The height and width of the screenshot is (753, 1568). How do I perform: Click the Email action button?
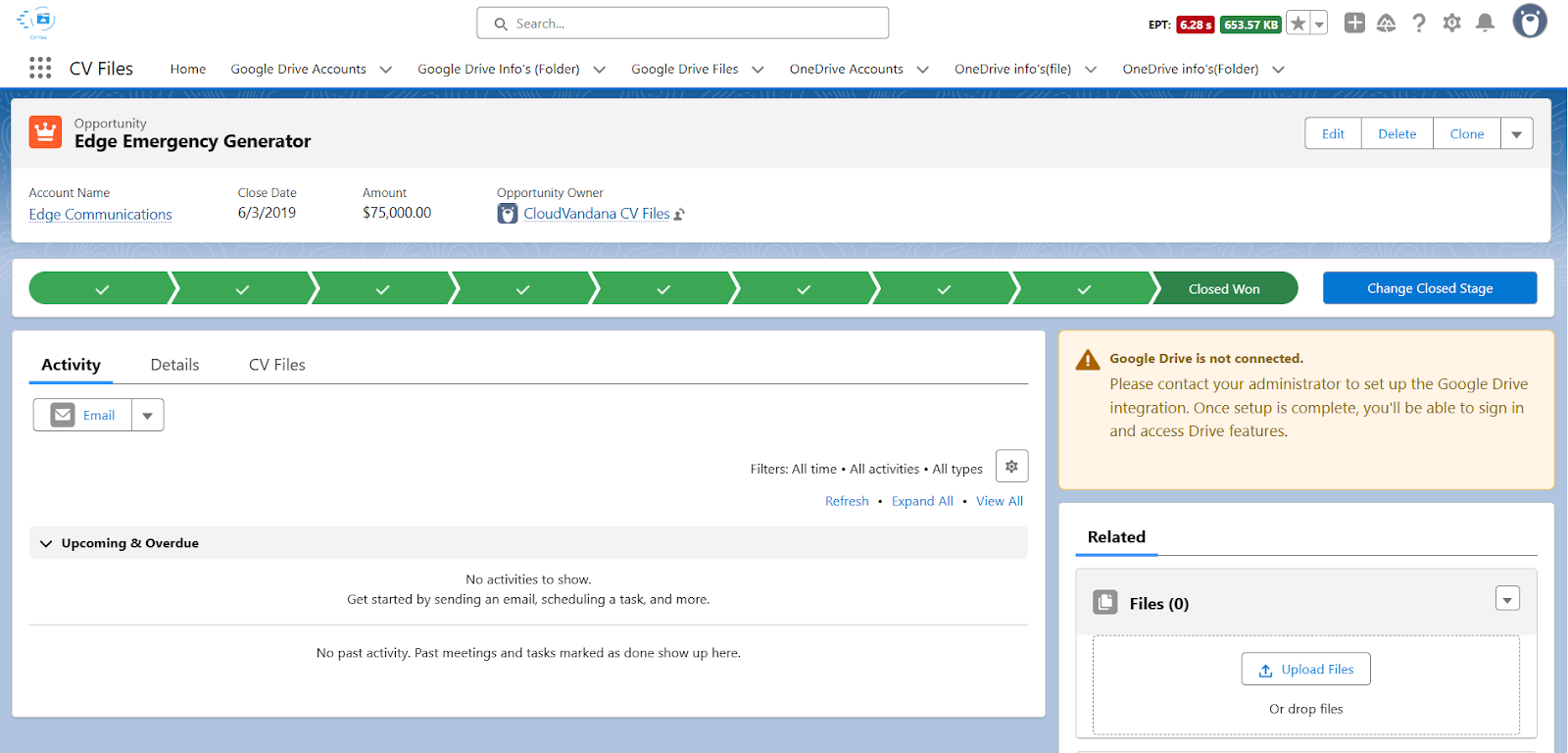(x=83, y=415)
